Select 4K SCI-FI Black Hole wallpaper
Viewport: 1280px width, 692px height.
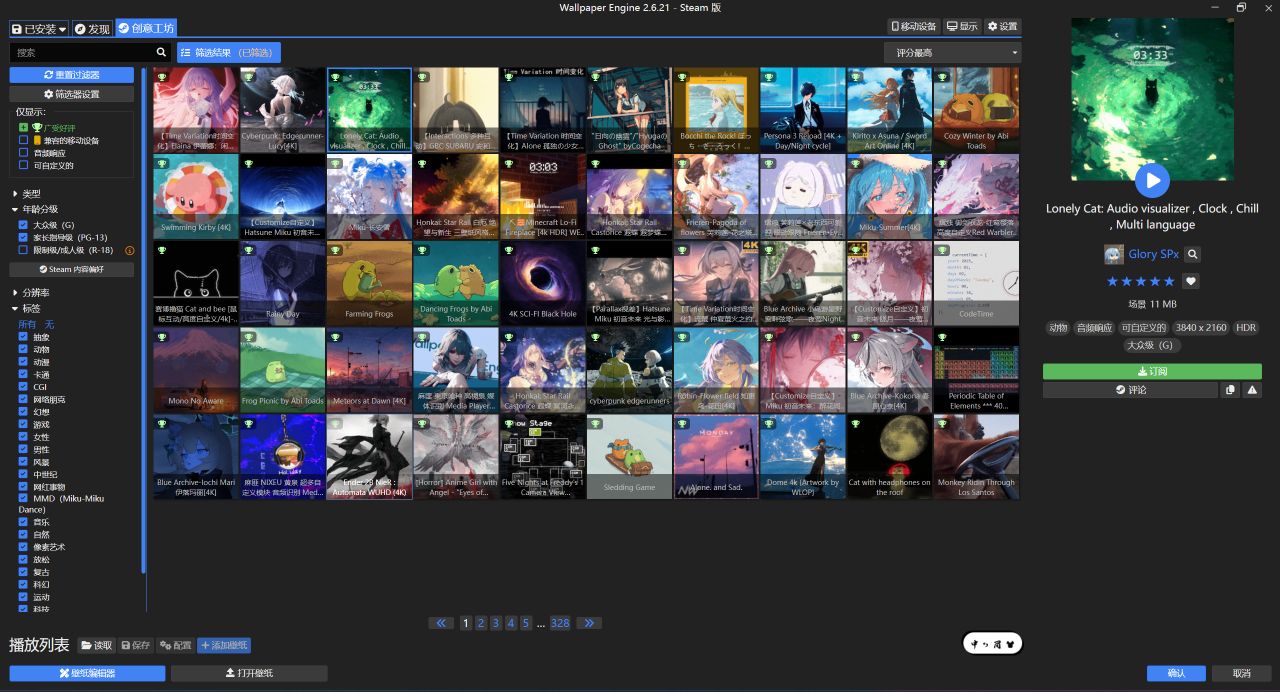pyautogui.click(x=542, y=283)
